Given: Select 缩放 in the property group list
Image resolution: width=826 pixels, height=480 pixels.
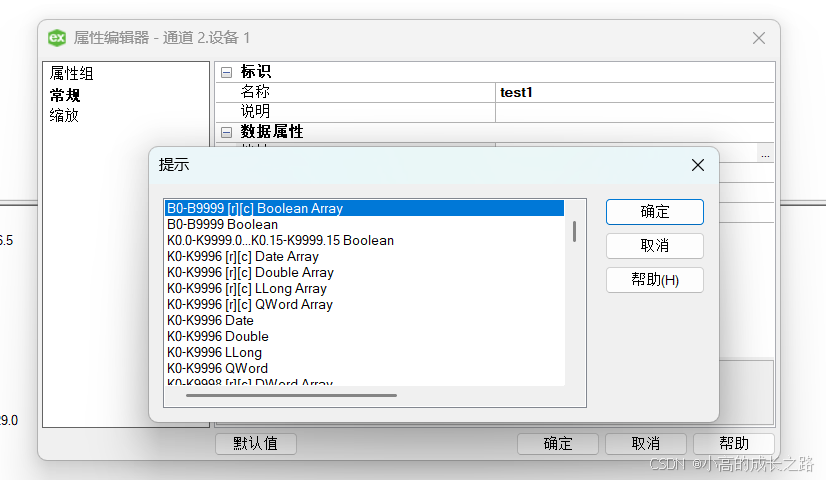Looking at the screenshot, I should [x=65, y=115].
